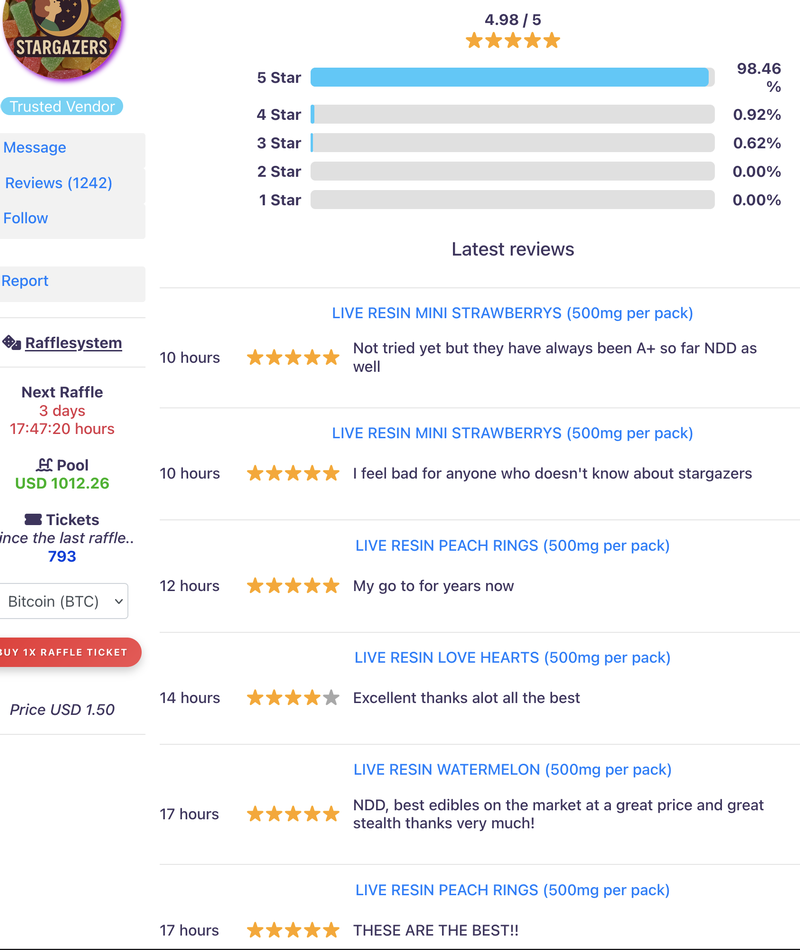Click the stars beside "My go to for years now"
This screenshot has width=800, height=950.
pos(293,586)
